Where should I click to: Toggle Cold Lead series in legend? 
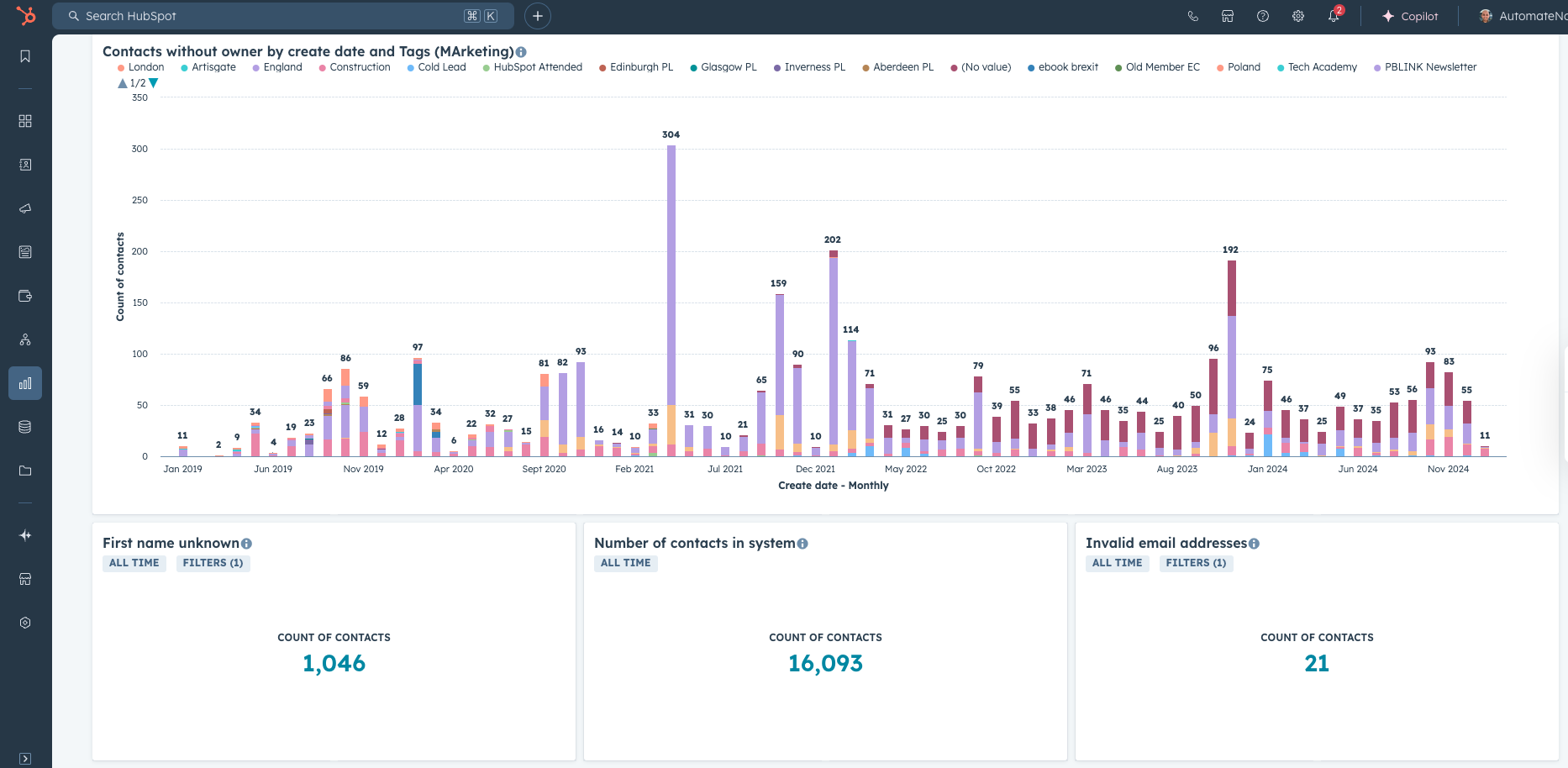tap(437, 67)
